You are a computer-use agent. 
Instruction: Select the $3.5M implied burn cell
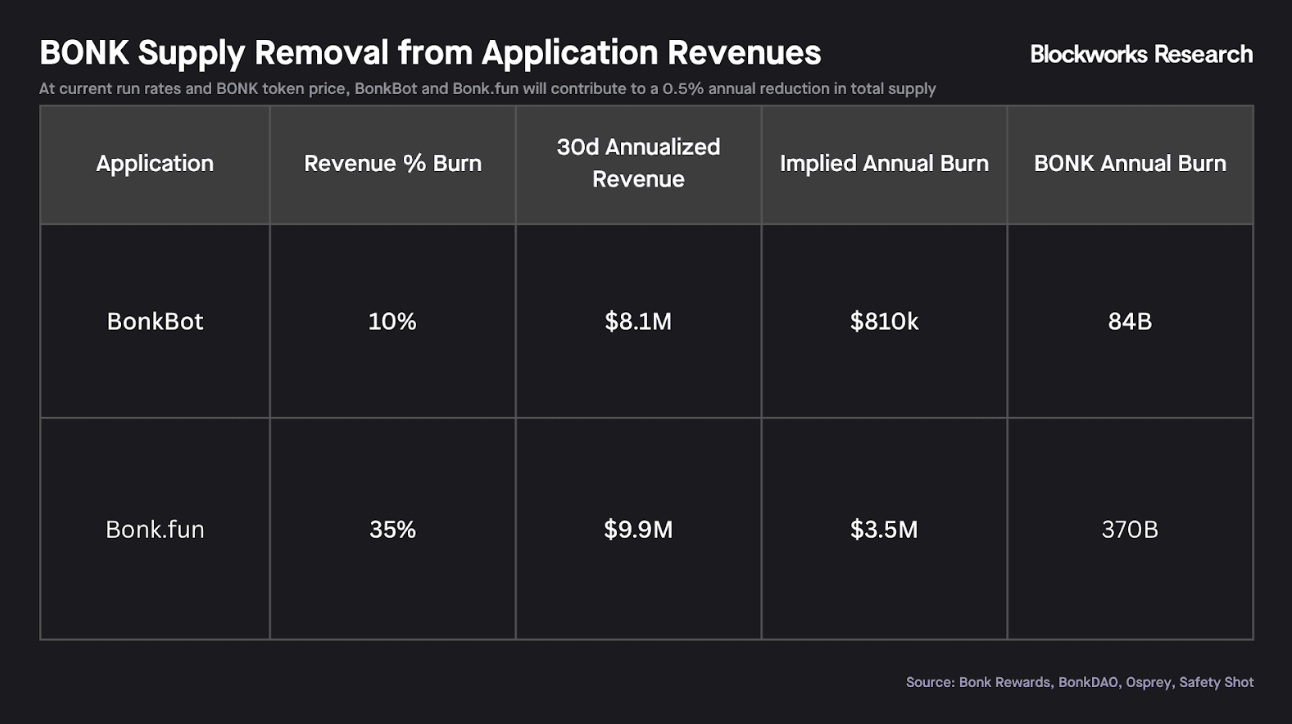pyautogui.click(x=884, y=529)
